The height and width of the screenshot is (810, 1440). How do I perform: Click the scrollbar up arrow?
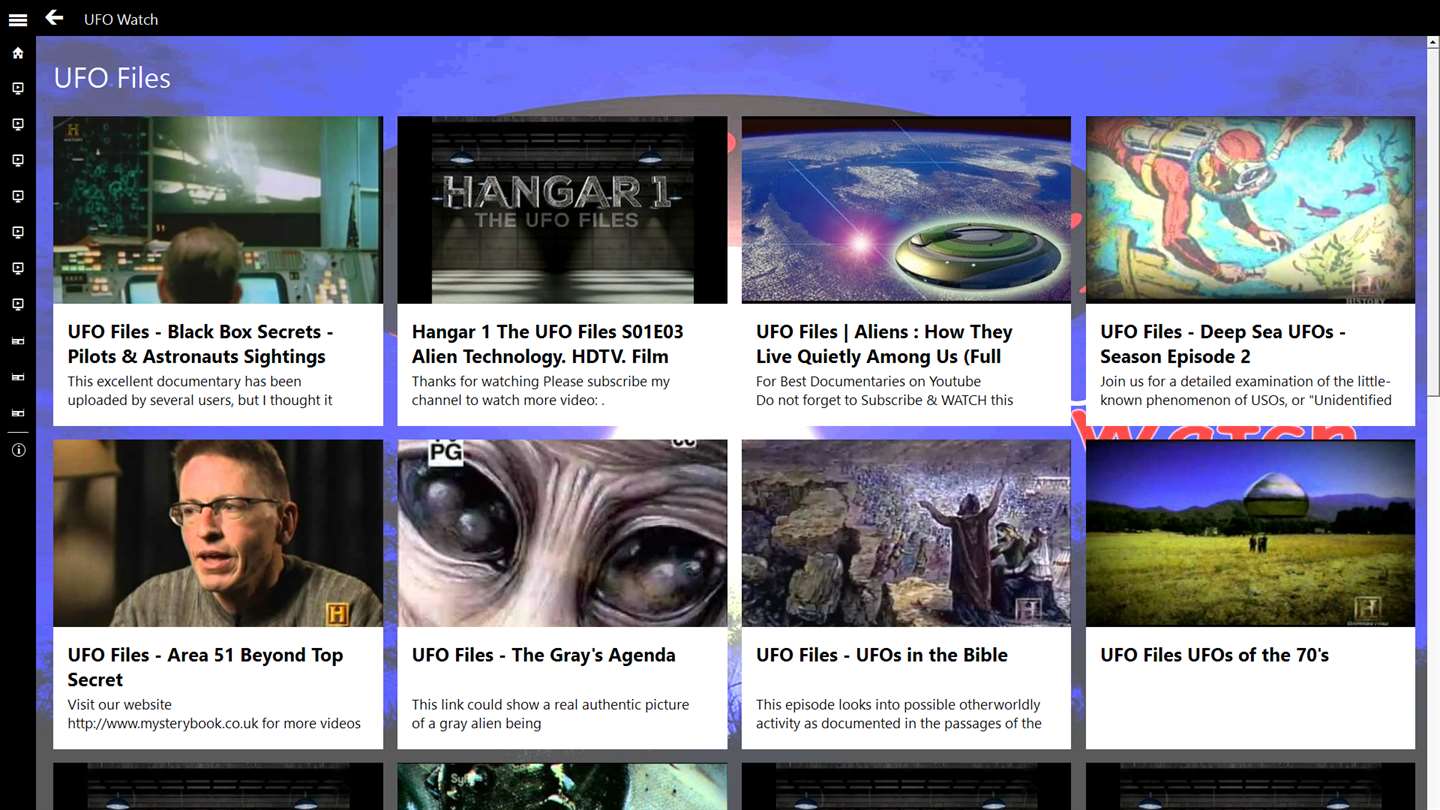1433,43
